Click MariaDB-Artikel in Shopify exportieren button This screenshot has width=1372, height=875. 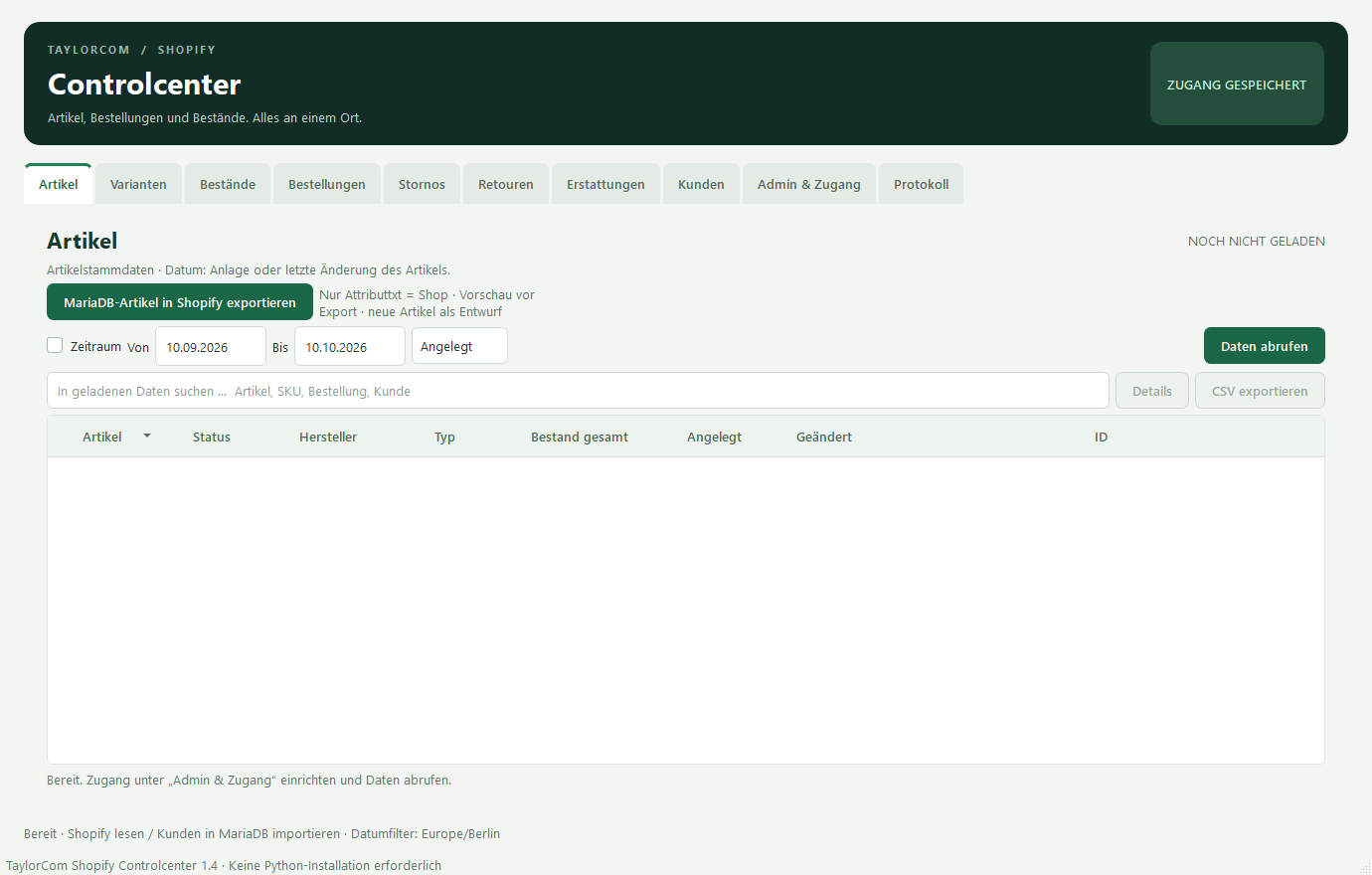tap(180, 302)
